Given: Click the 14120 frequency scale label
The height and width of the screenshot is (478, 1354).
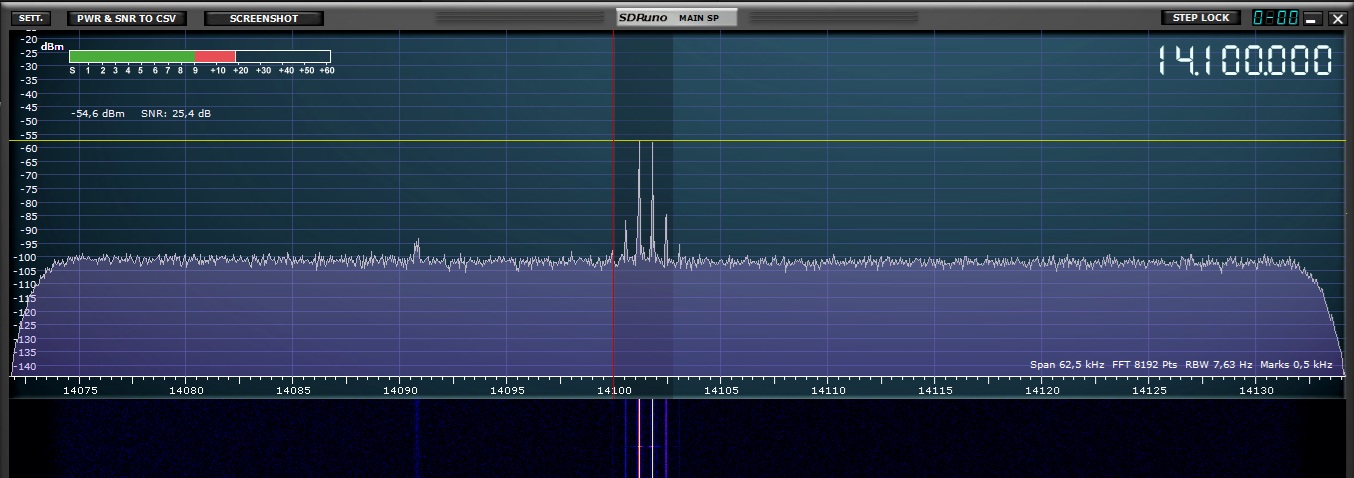Looking at the screenshot, I should (1042, 390).
